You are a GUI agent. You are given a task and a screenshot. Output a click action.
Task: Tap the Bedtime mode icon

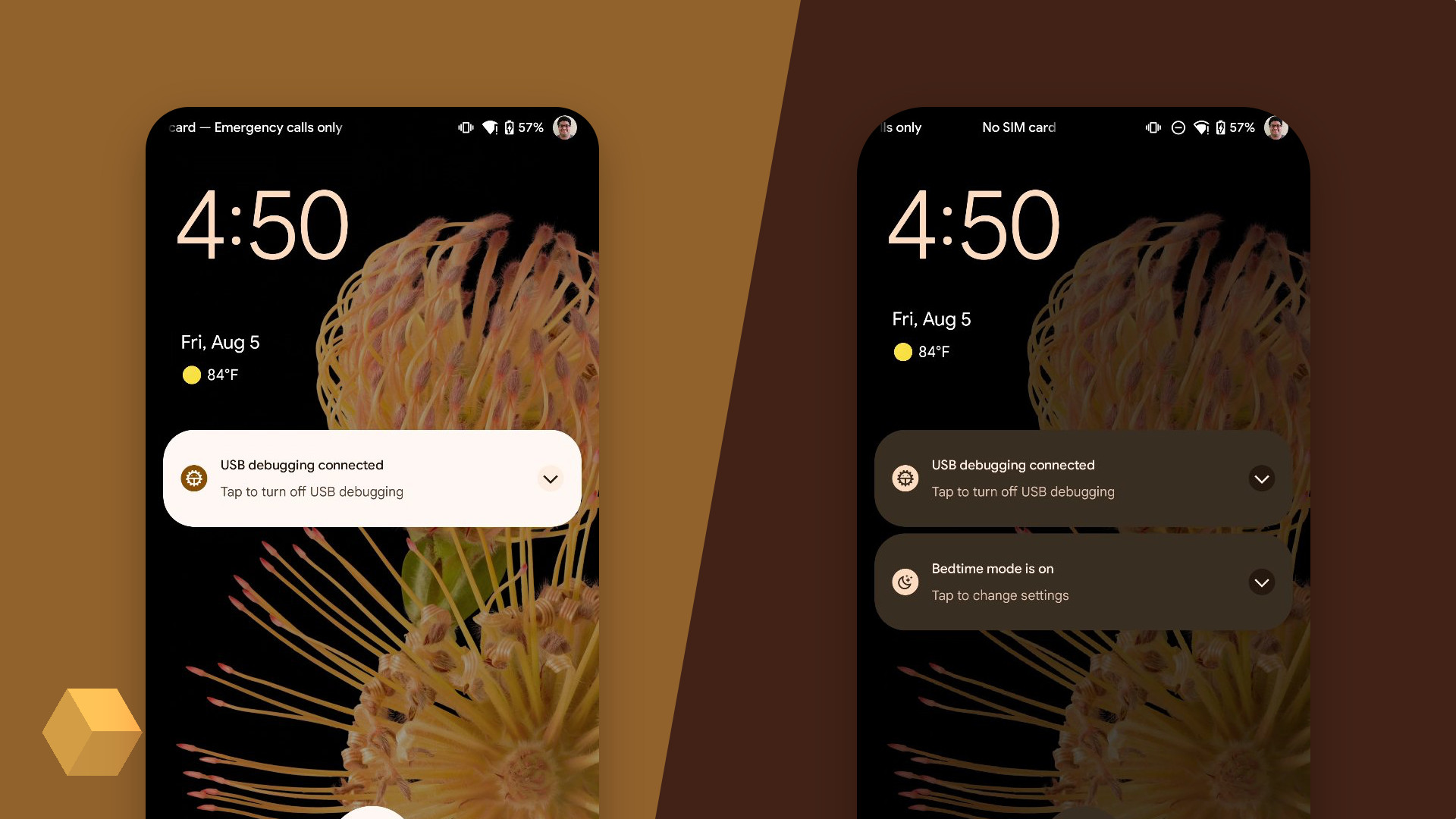point(903,582)
